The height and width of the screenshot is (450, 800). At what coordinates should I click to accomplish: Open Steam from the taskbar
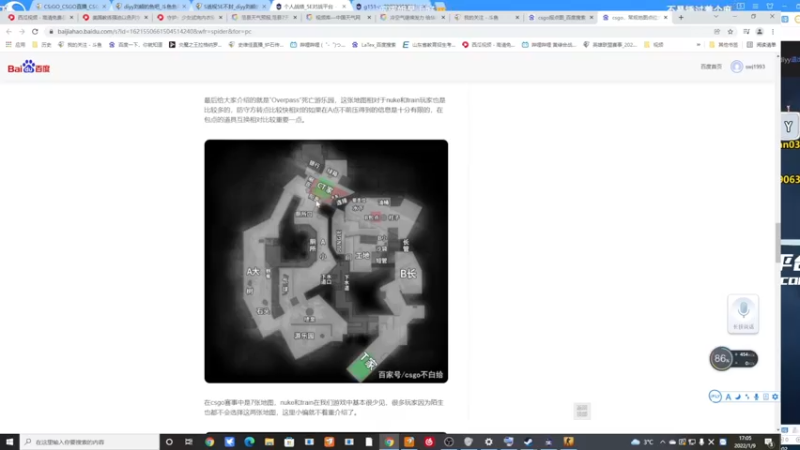pos(528,442)
